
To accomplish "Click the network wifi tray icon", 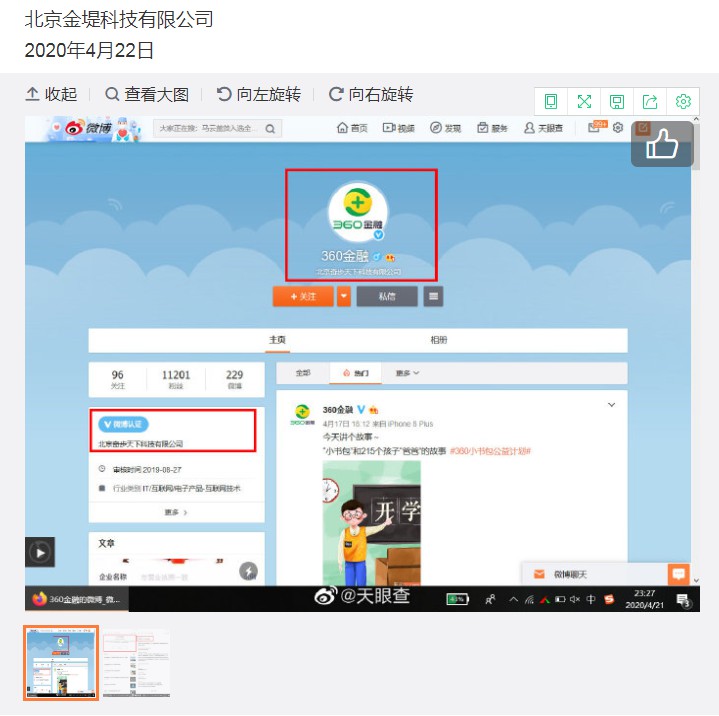I will 530,599.
